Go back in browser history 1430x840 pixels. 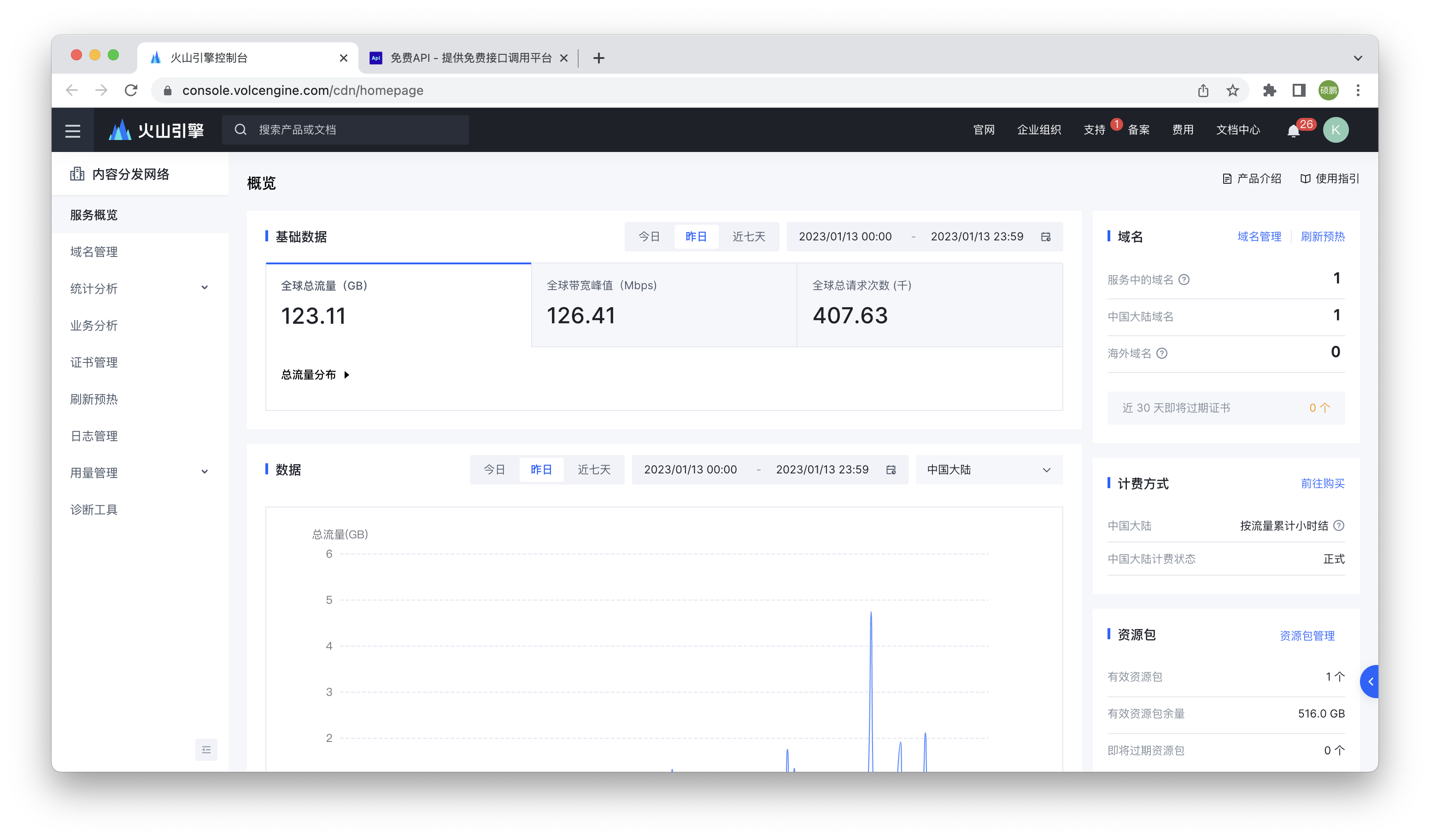(71, 90)
